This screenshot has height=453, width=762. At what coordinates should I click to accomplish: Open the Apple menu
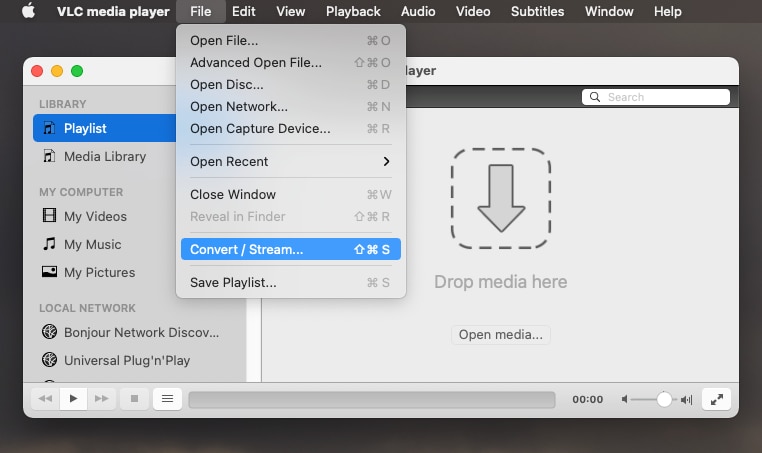pyautogui.click(x=29, y=11)
